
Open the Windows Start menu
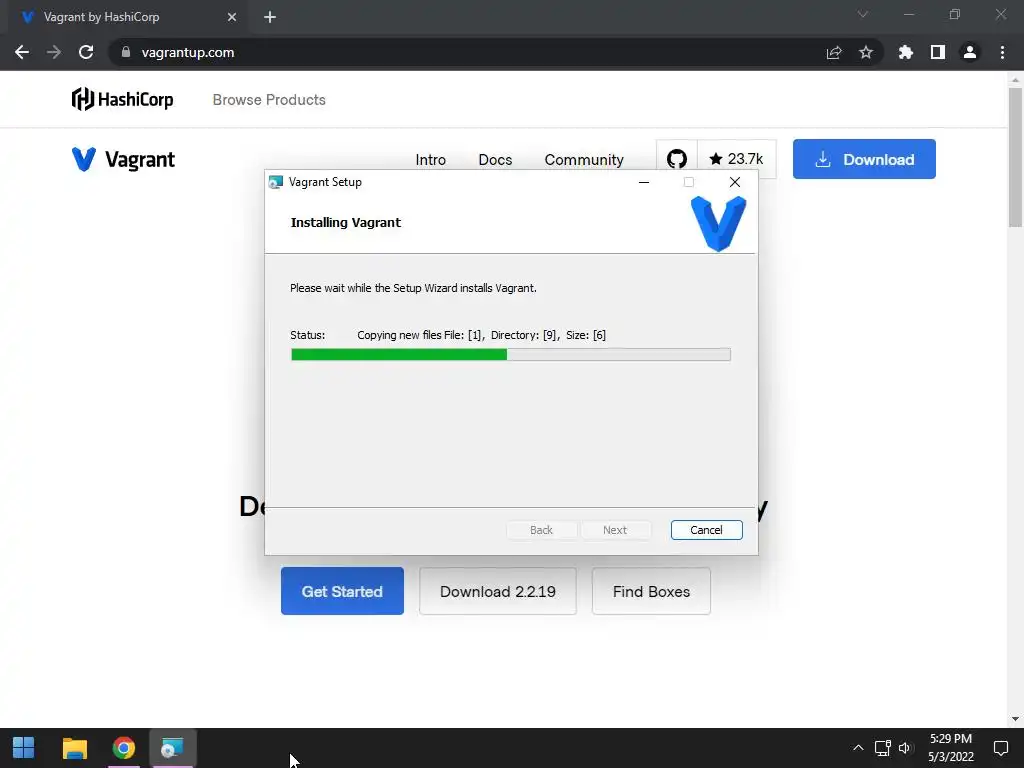(24, 748)
